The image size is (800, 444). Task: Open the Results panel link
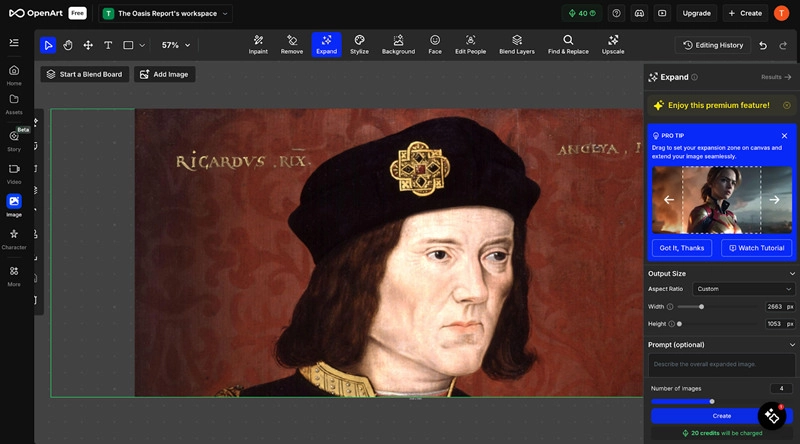(776, 77)
